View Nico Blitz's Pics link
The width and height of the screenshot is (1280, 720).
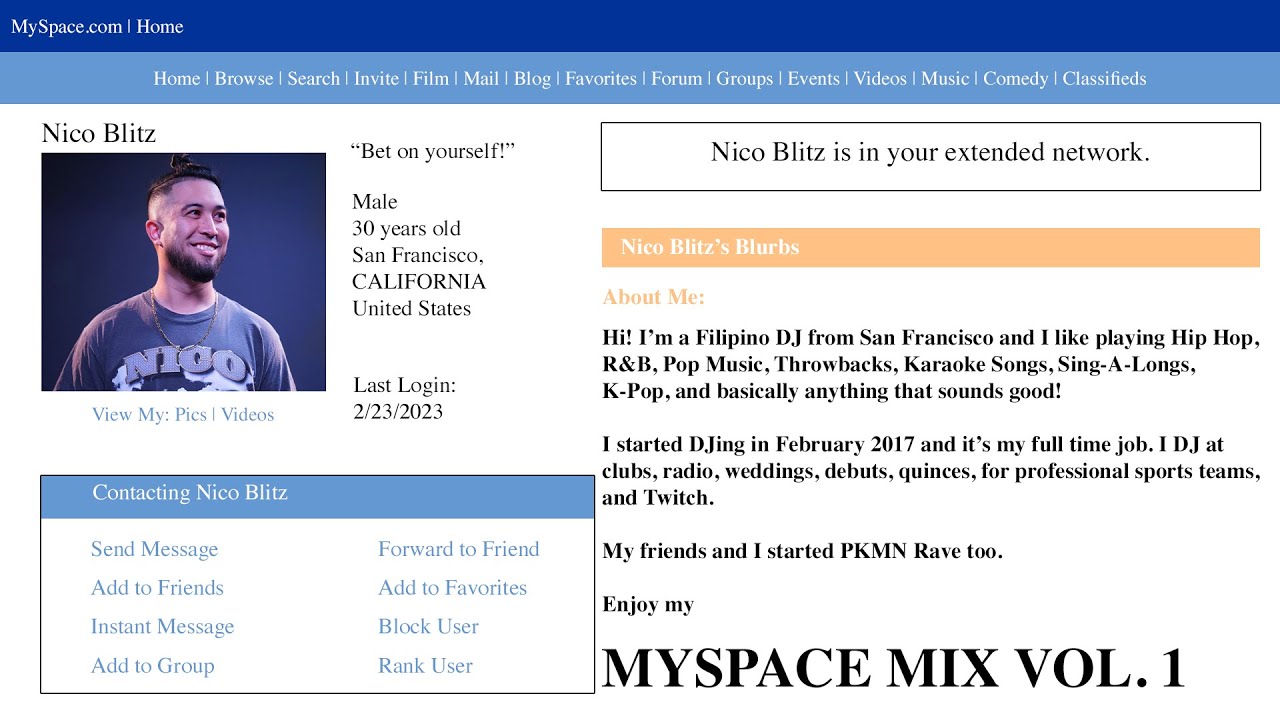(190, 415)
